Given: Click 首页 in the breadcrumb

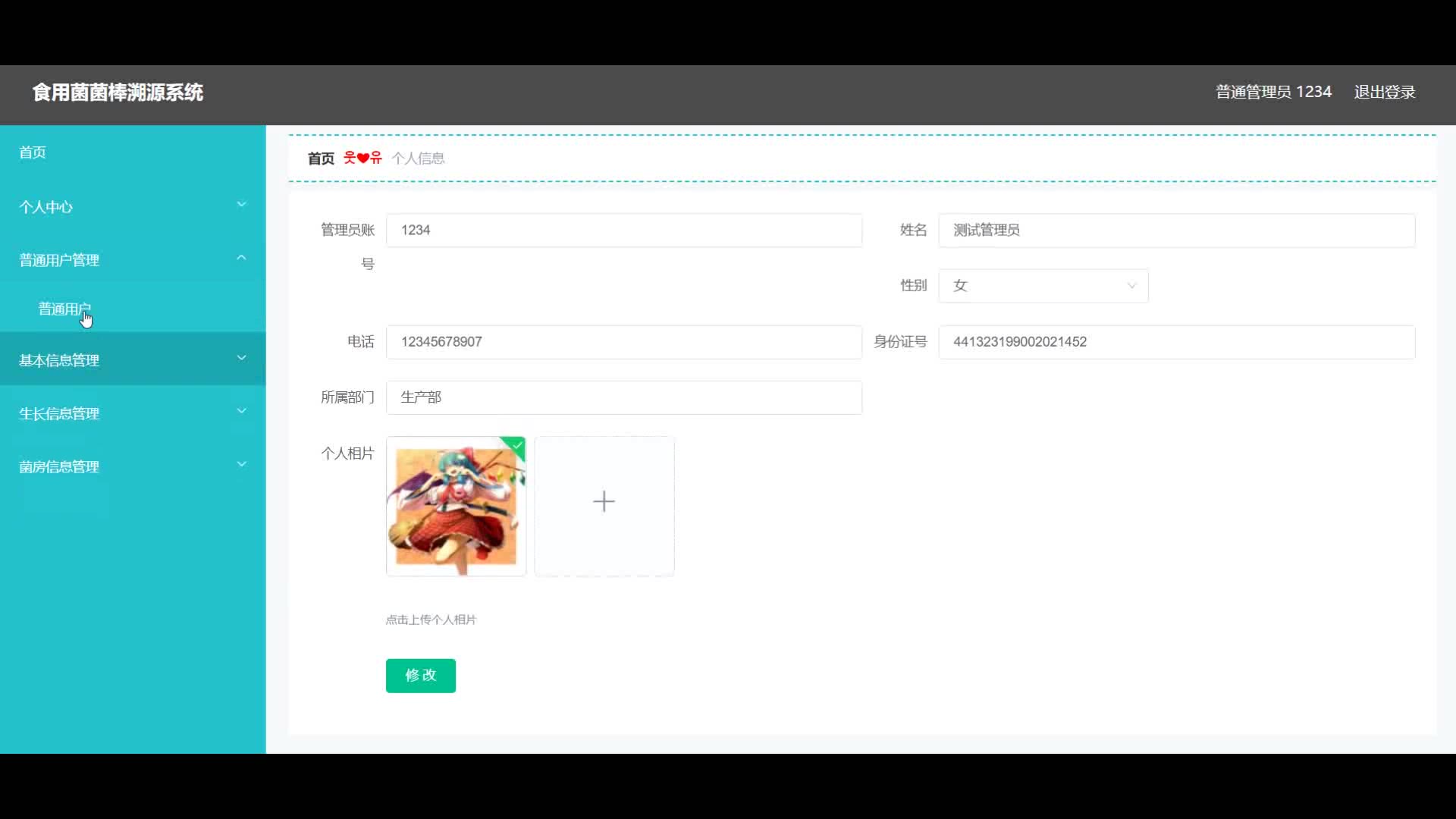Looking at the screenshot, I should point(321,158).
